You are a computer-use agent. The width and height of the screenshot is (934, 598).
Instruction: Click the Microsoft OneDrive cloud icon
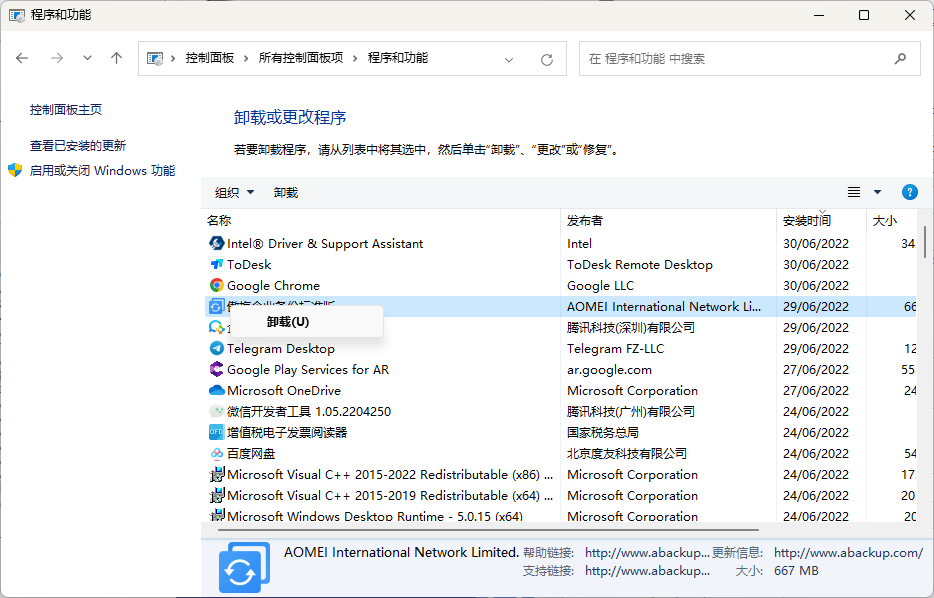[x=217, y=390]
